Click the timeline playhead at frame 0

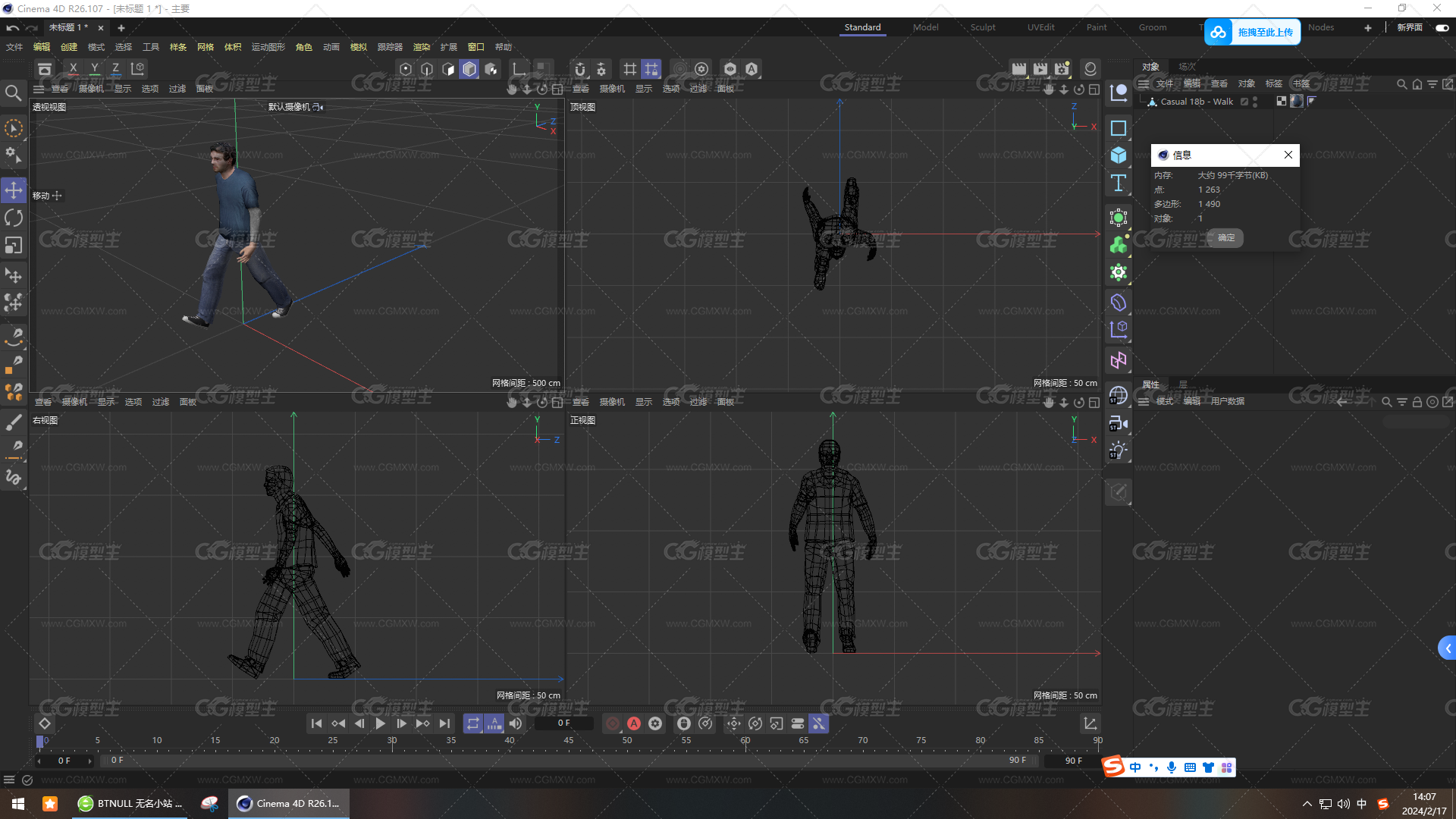click(40, 741)
